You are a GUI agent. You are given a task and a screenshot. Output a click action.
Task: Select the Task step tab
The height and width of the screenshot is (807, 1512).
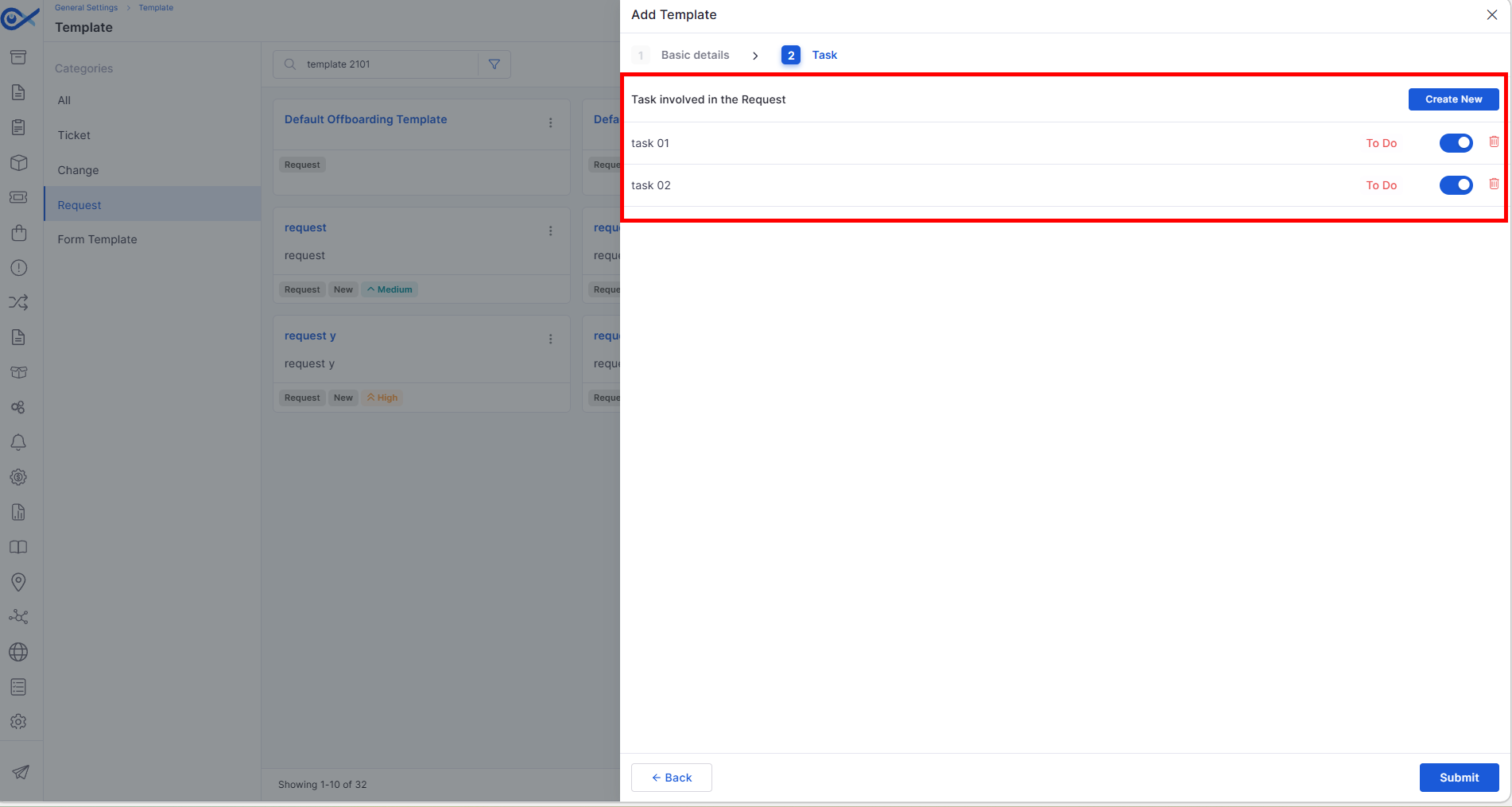tap(824, 55)
